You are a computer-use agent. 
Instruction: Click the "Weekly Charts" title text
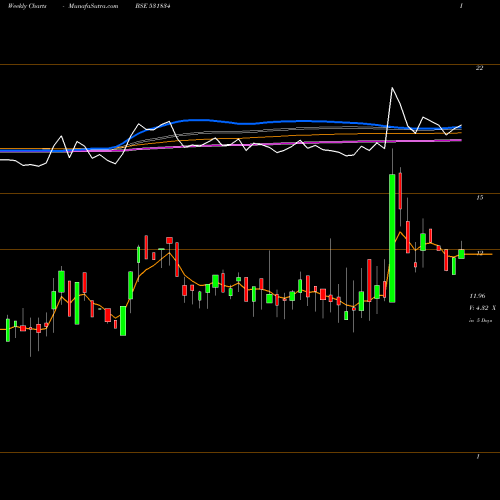(x=27, y=6)
